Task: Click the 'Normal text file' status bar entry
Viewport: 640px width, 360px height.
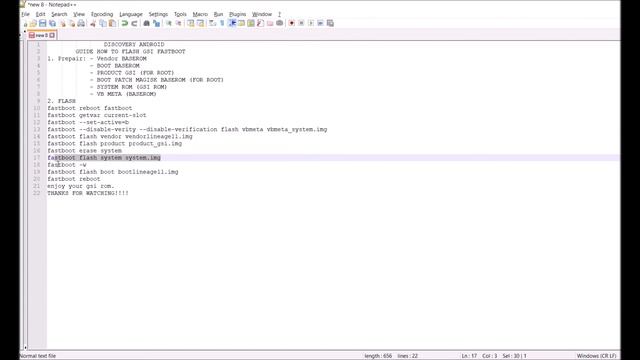Action: click(x=38, y=356)
